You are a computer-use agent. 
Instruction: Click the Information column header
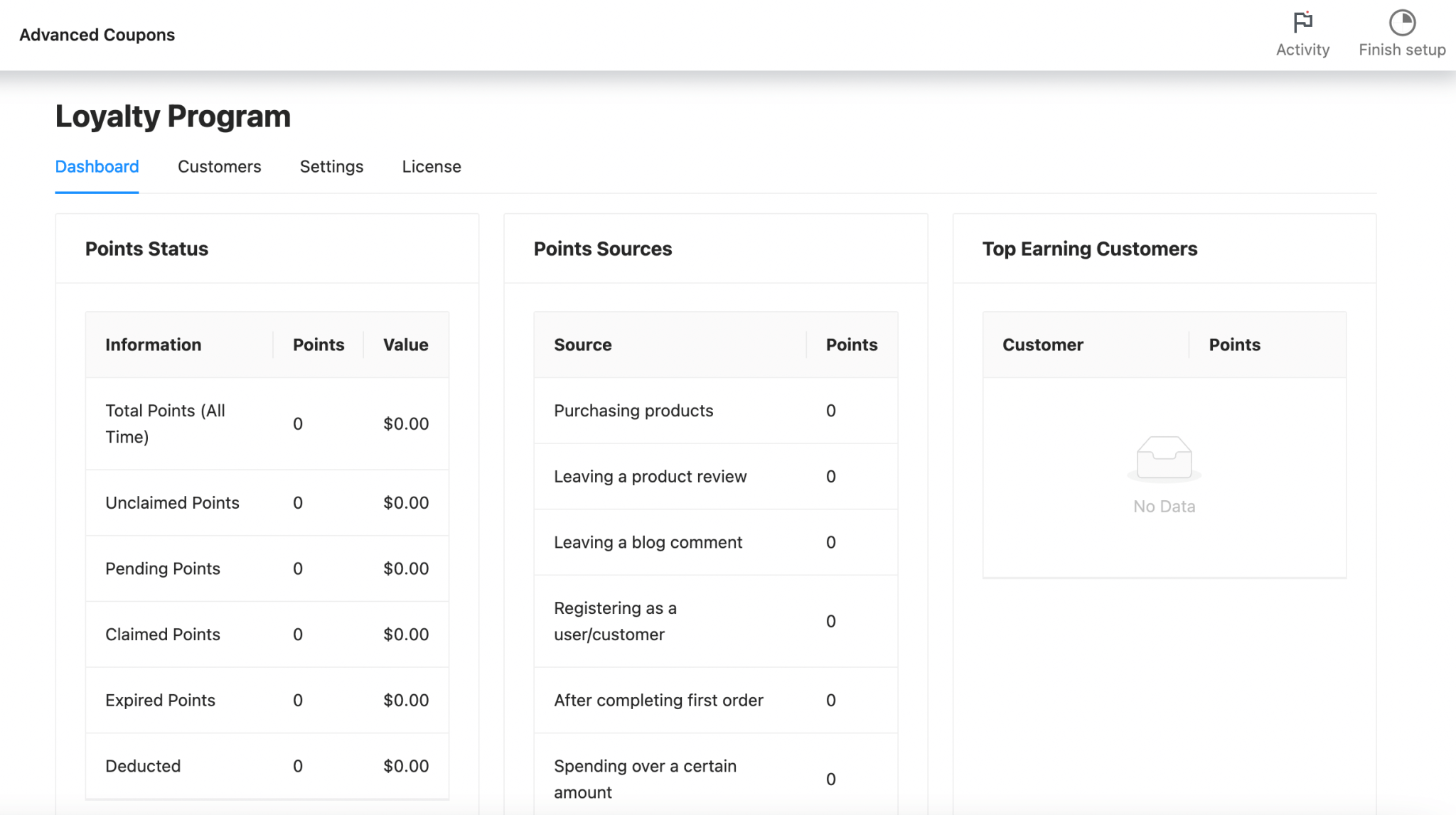(x=154, y=345)
